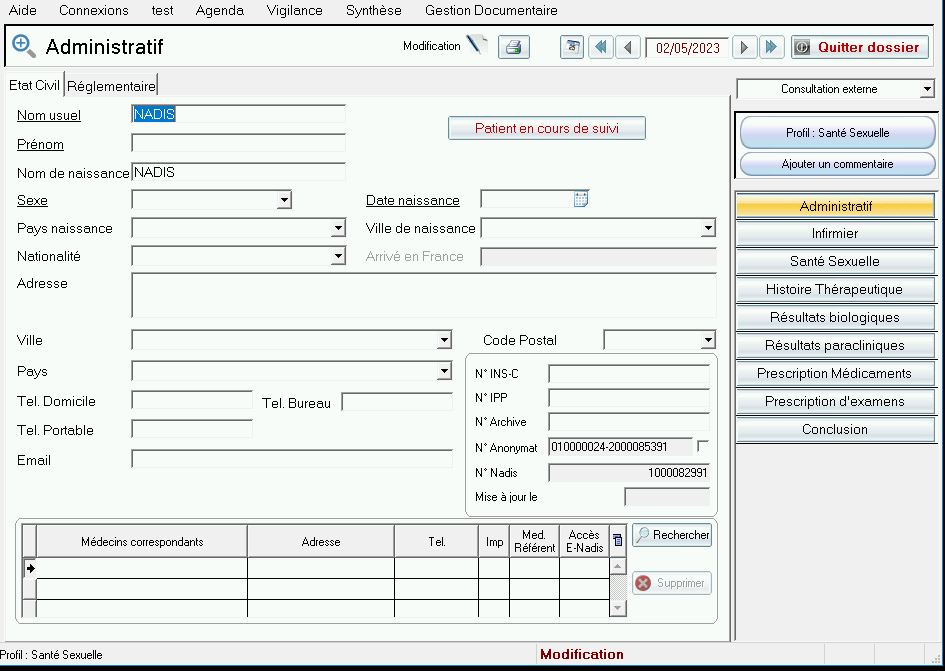Go to previous date arrow
945x671 pixels.
[628, 47]
